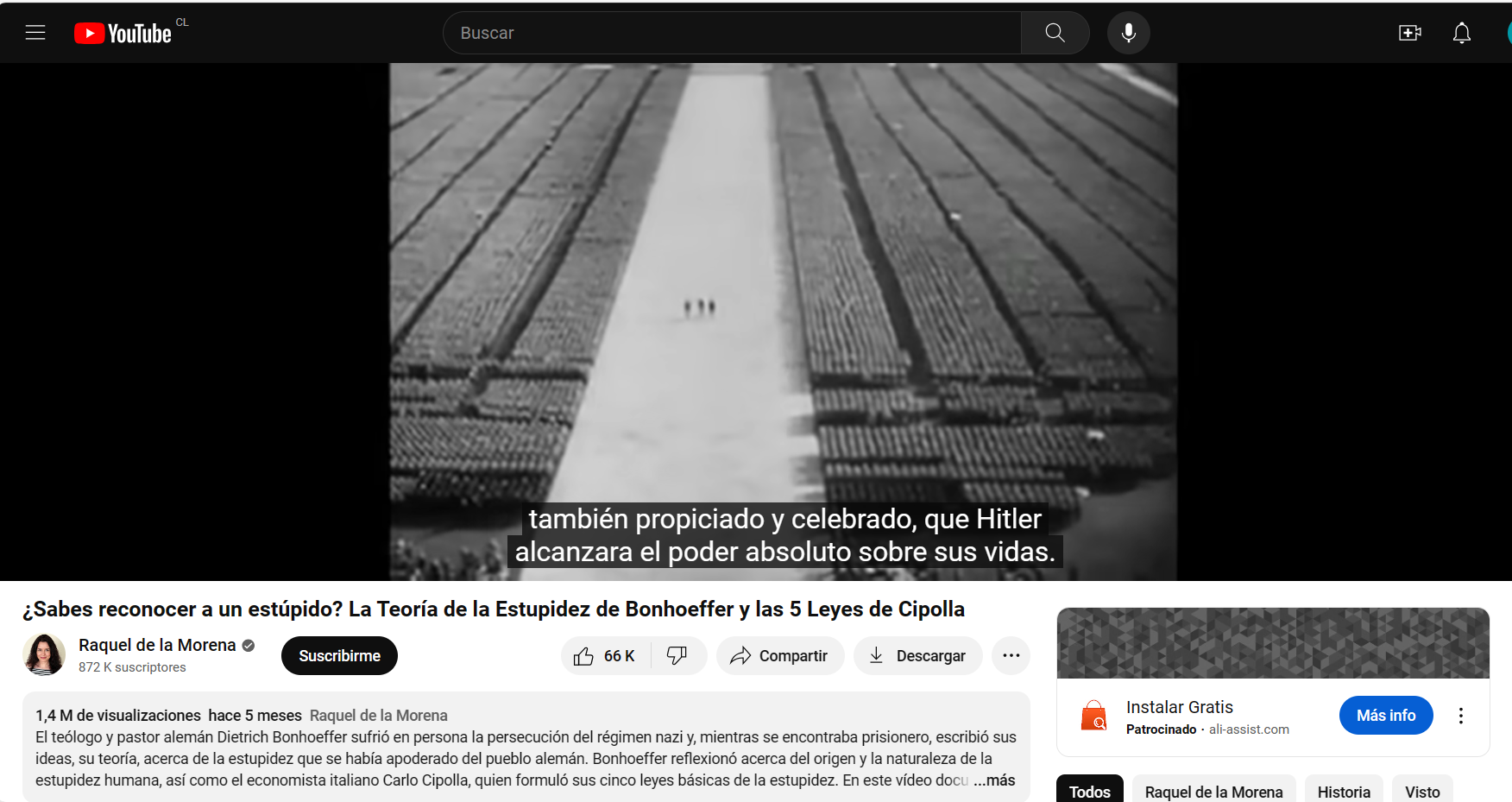This screenshot has width=1512, height=802.
Task: Click the magnifying glass search button
Action: (1055, 33)
